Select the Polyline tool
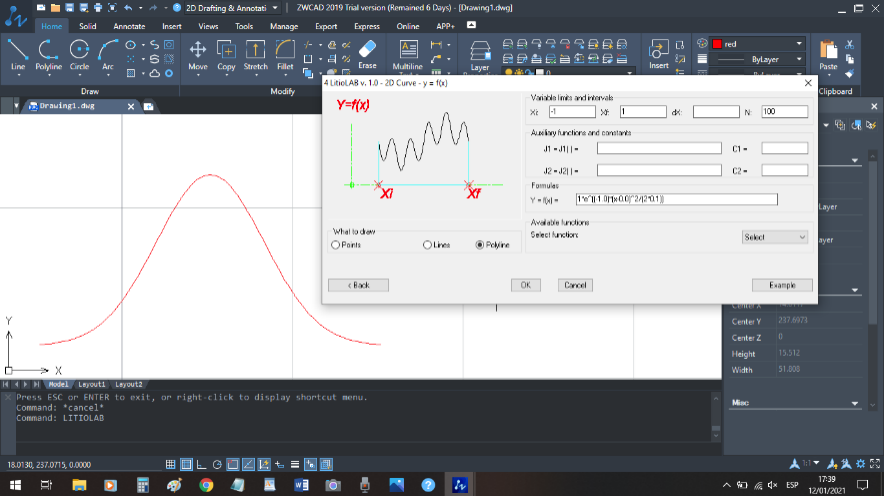 [x=48, y=55]
